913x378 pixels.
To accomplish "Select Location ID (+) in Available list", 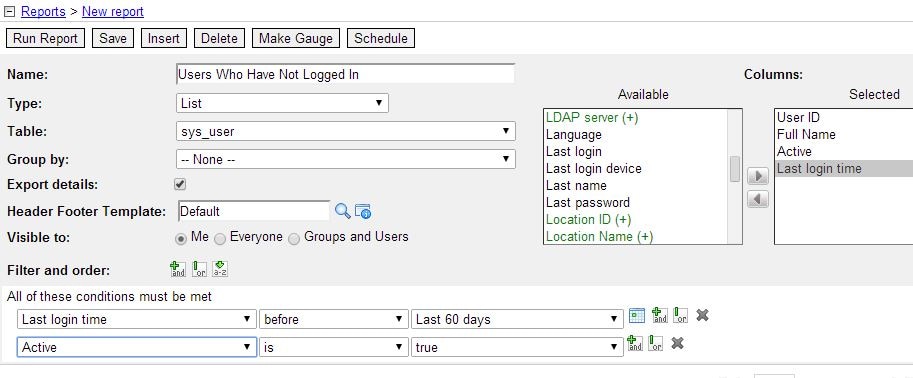I will pyautogui.click(x=636, y=220).
